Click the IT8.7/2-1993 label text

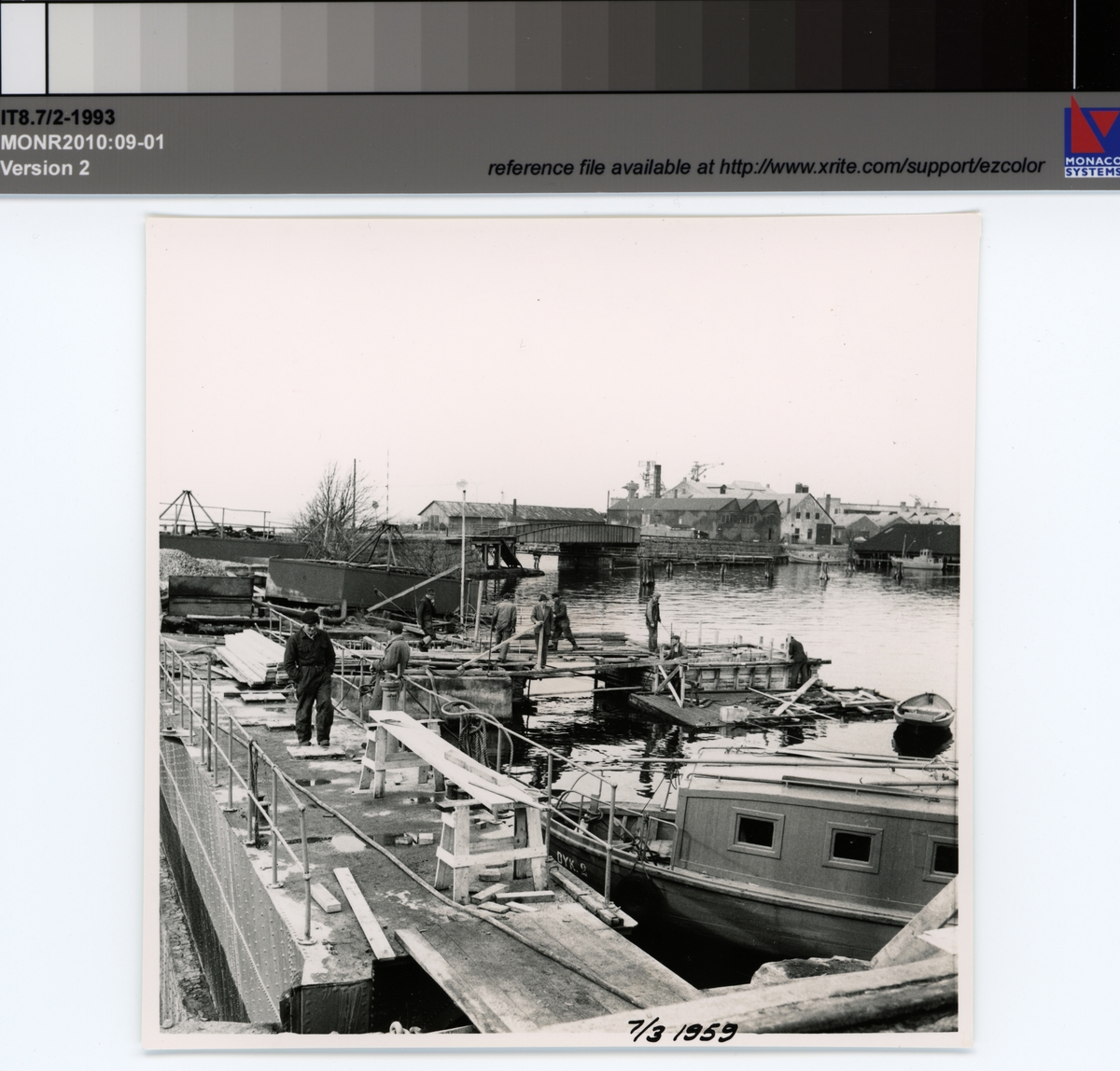pos(58,118)
